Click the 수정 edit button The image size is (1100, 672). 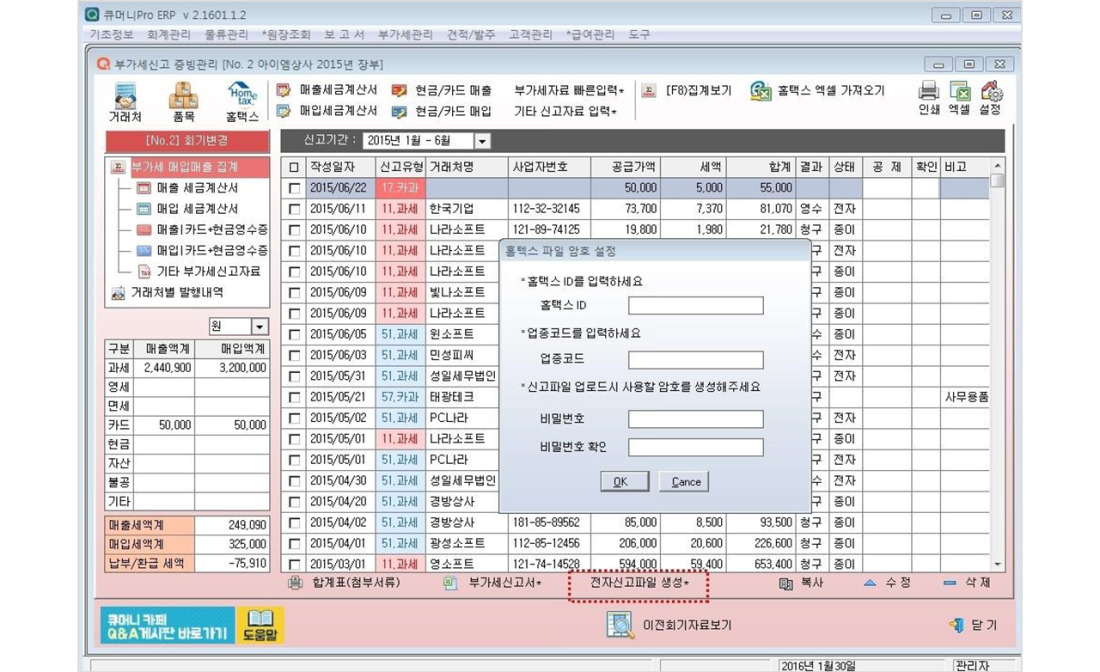click(x=887, y=583)
